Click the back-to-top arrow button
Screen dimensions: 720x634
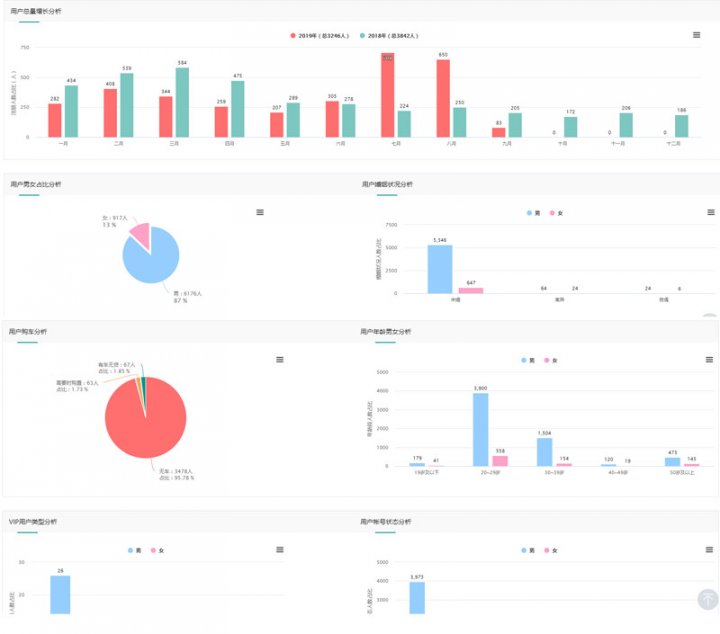pos(708,600)
